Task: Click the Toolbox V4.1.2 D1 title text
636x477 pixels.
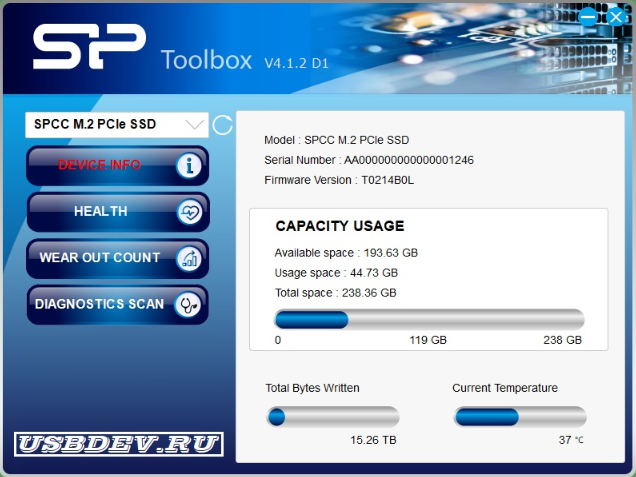Action: click(245, 60)
